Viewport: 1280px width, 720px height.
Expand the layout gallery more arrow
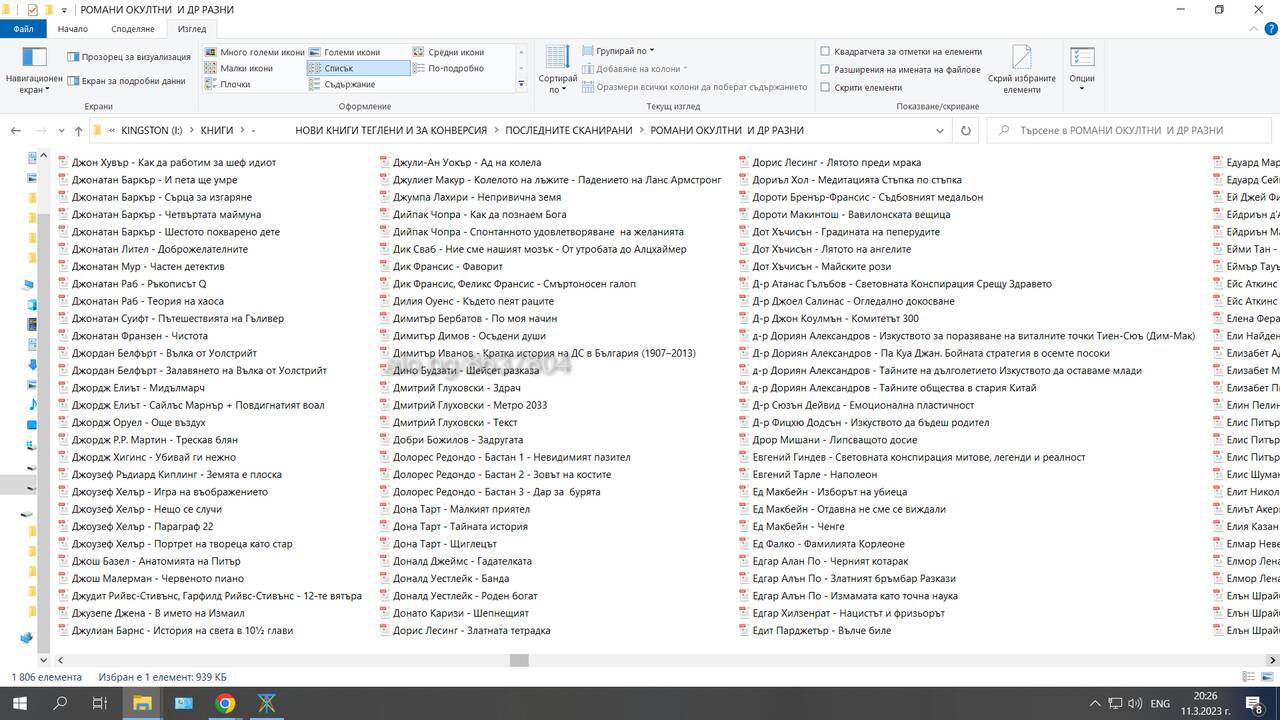521,84
